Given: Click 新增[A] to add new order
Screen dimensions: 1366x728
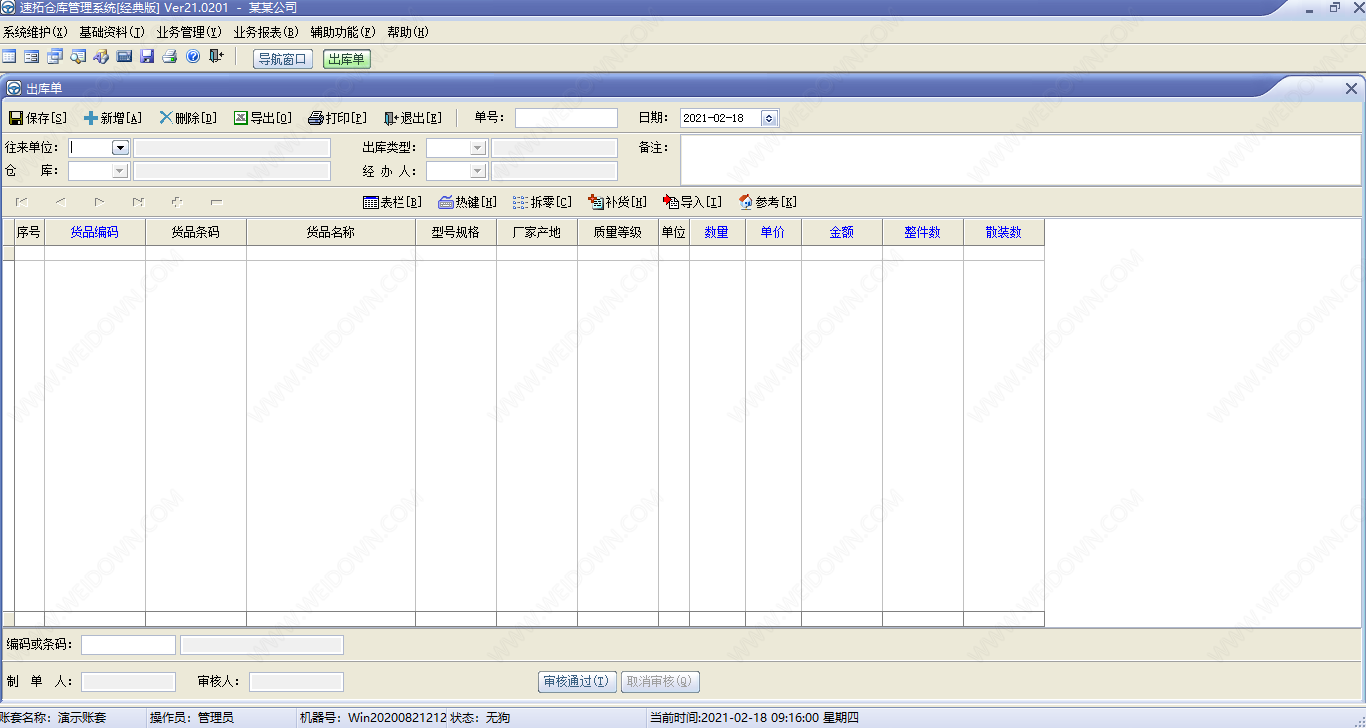Looking at the screenshot, I should pyautogui.click(x=113, y=118).
